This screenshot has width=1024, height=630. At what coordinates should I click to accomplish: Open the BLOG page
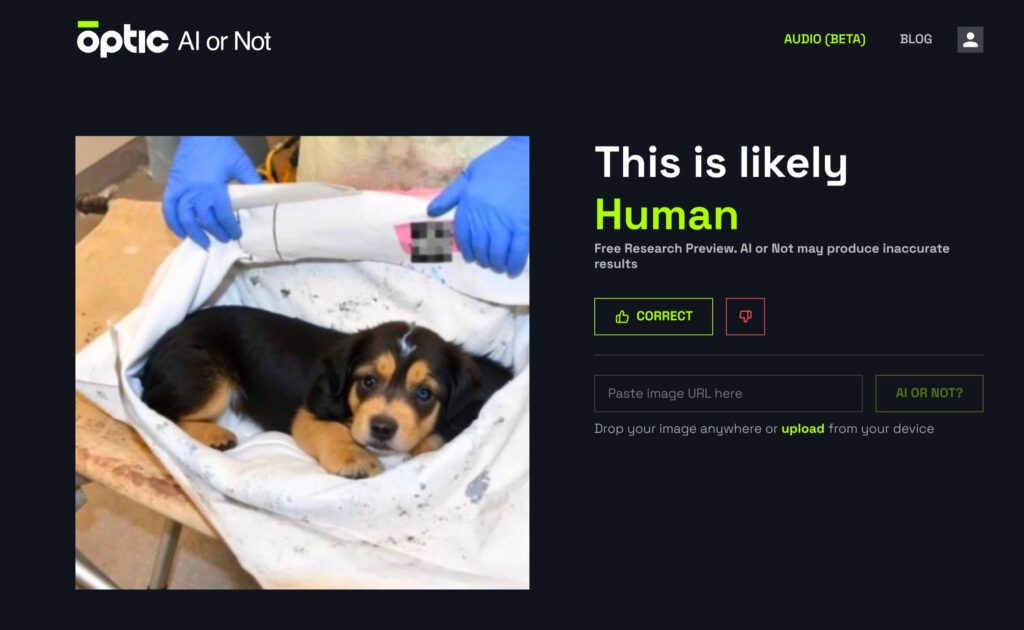(x=916, y=39)
